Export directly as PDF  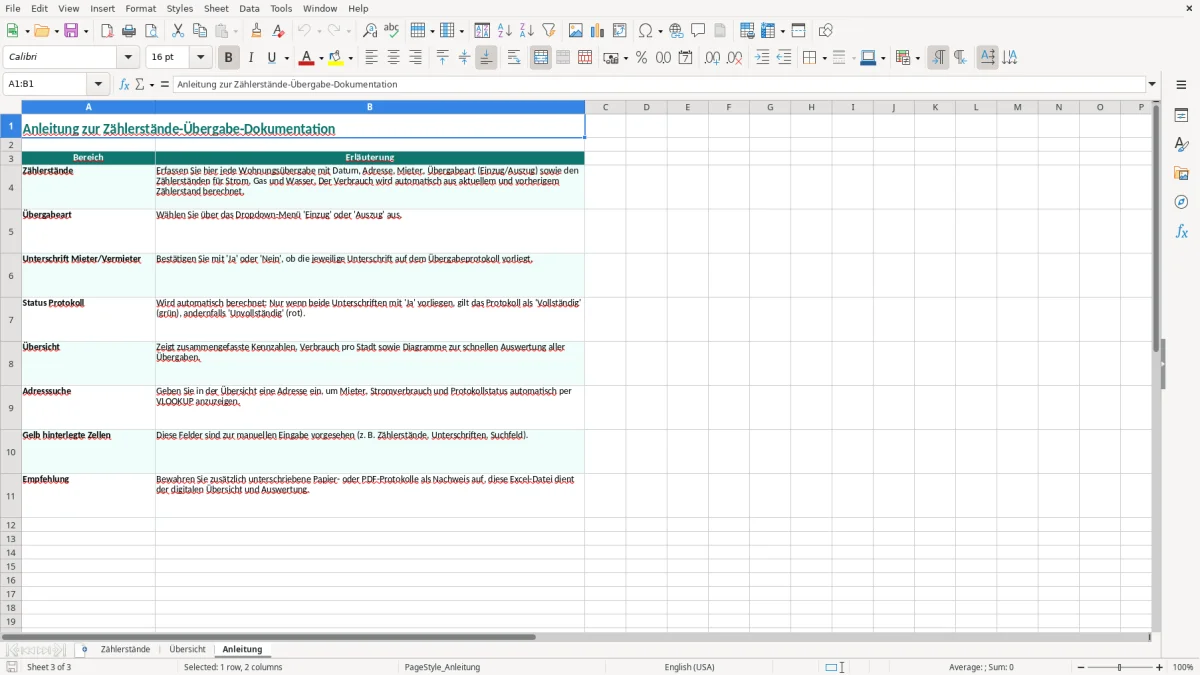coord(107,31)
